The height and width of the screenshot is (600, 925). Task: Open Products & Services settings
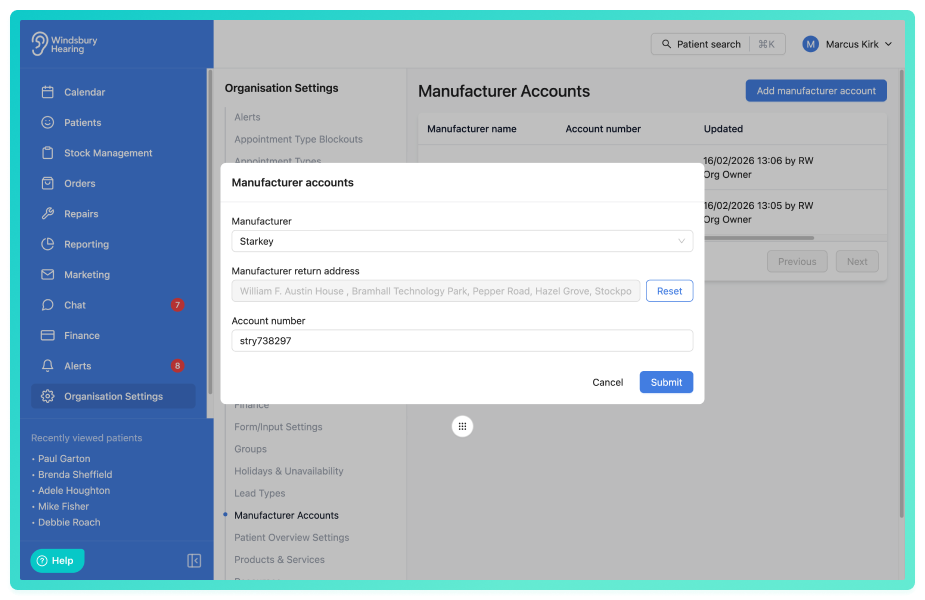[x=279, y=559]
